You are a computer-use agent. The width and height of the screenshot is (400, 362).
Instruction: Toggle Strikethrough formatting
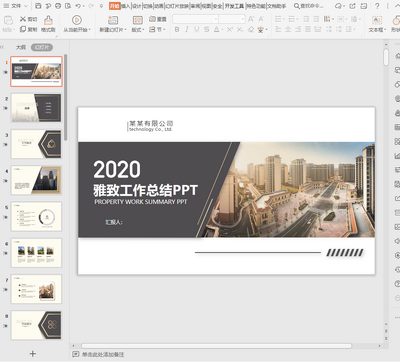coord(207,29)
